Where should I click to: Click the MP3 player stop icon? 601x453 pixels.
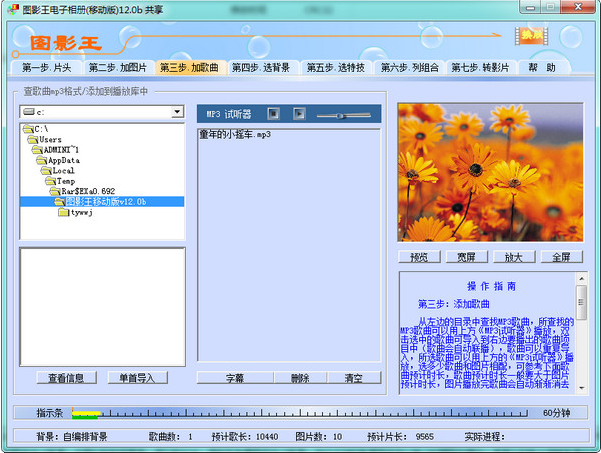click(273, 114)
